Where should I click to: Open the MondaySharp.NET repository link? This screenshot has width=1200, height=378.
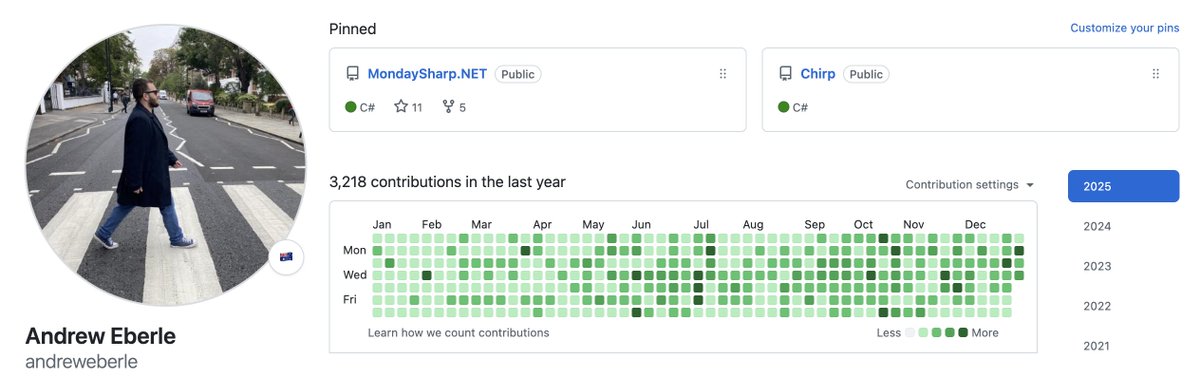pos(427,74)
